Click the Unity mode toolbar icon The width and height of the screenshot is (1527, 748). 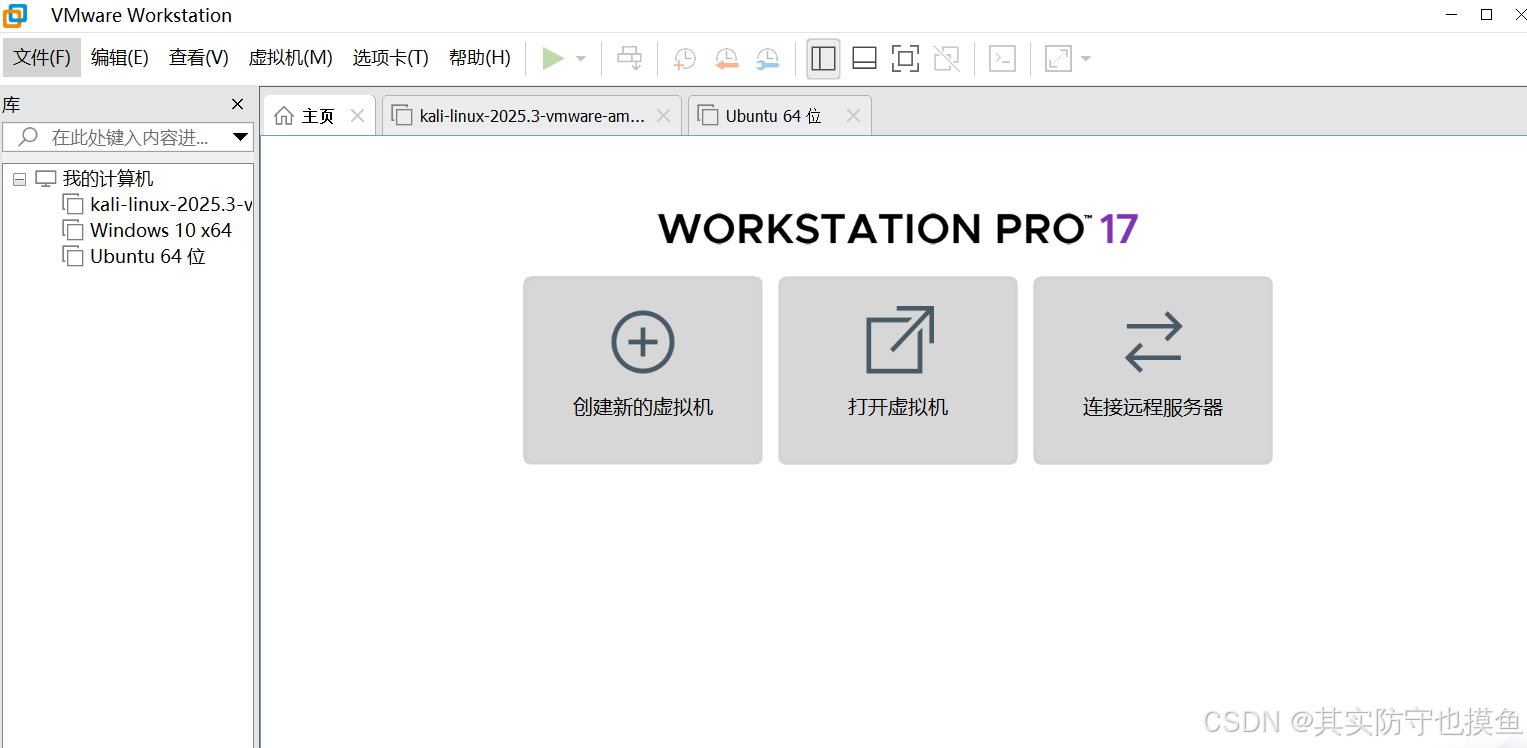(x=946, y=58)
